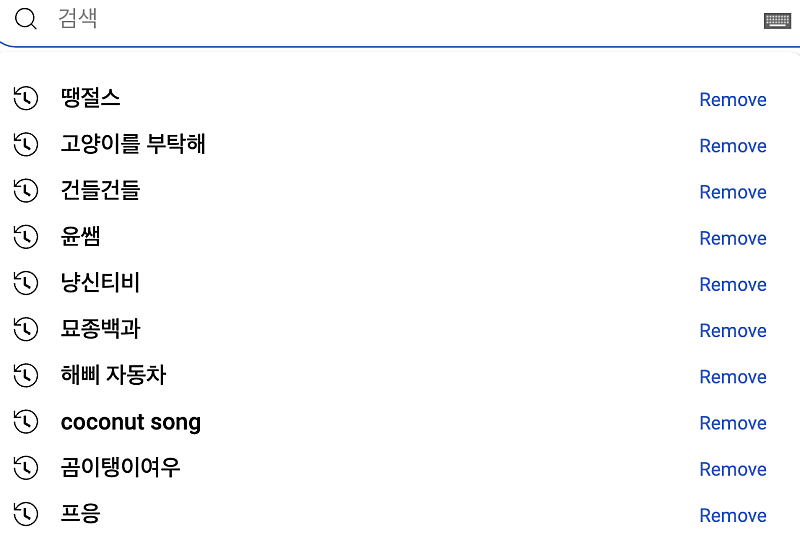Select the 묘종백과 search suggestion

coord(100,329)
